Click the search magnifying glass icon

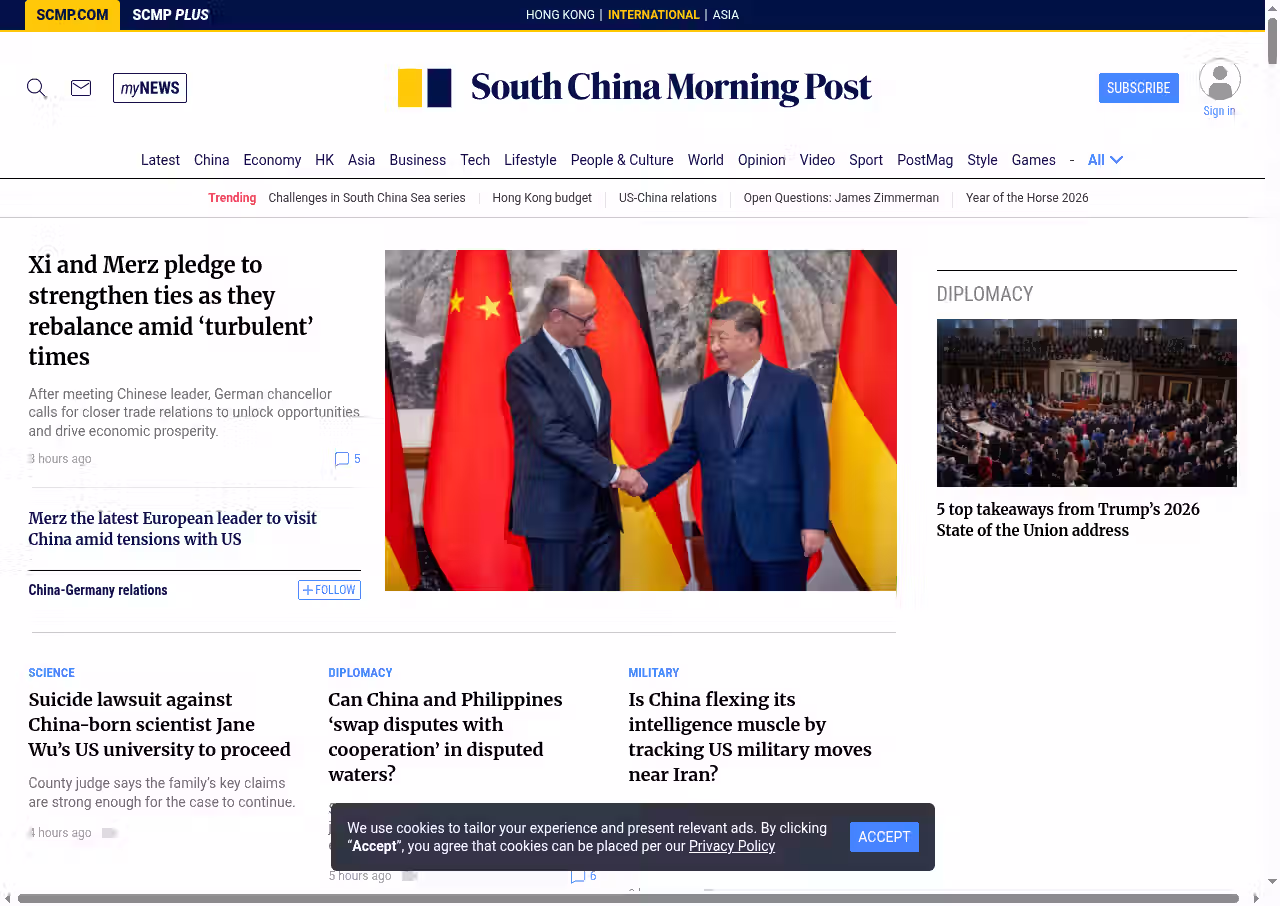tap(37, 88)
